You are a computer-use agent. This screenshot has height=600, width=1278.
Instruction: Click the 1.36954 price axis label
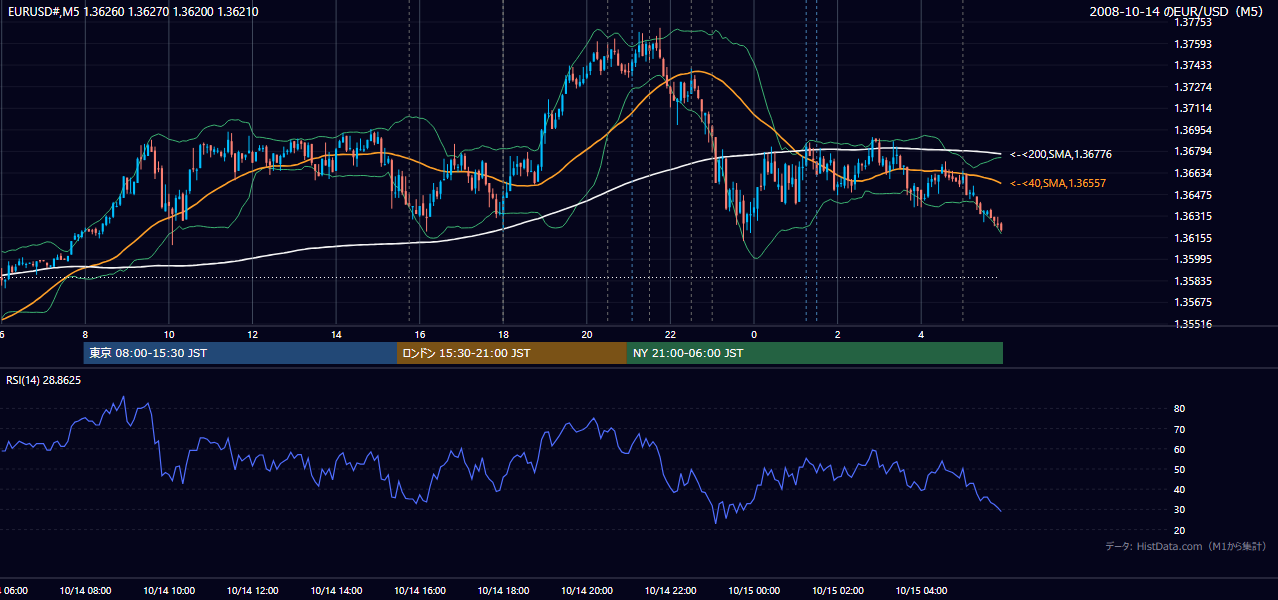pyautogui.click(x=1193, y=130)
